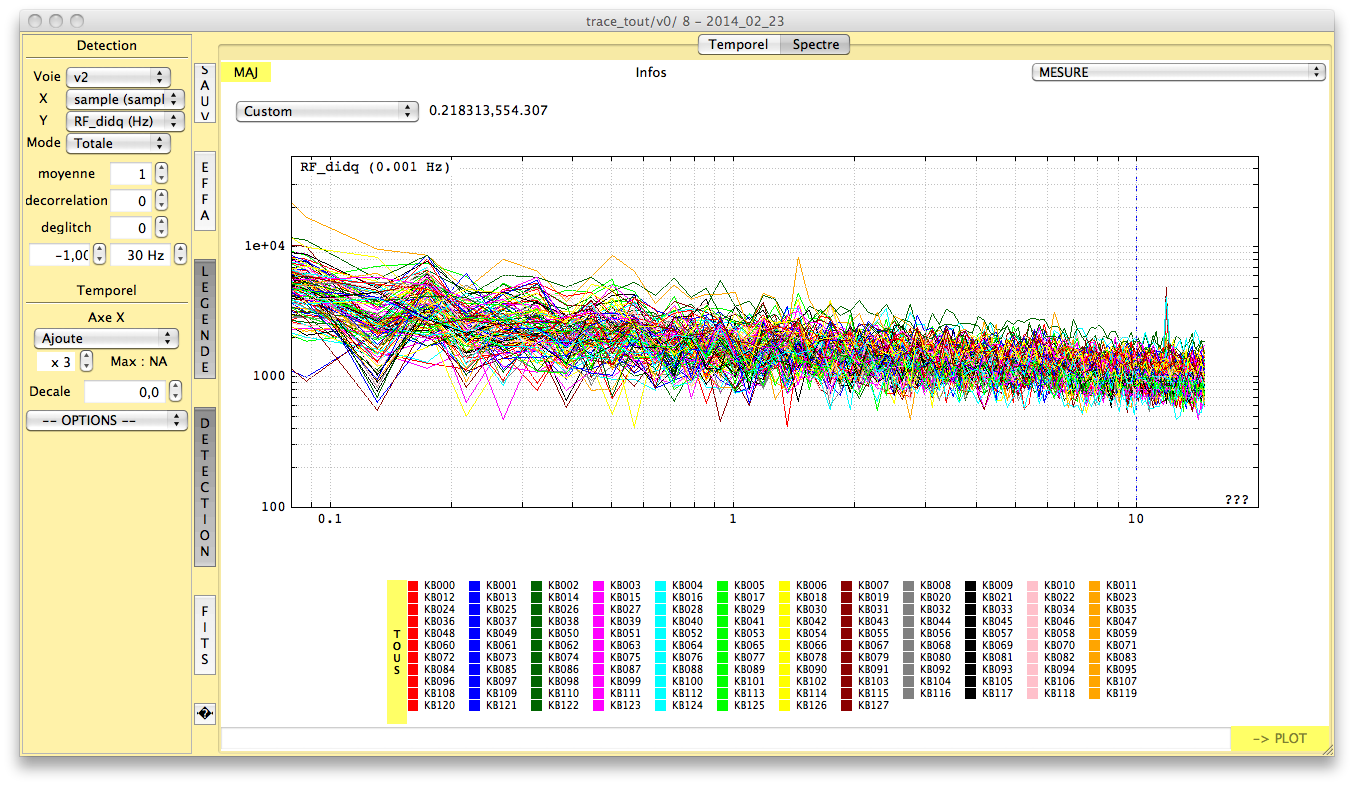Click the KB119 legend label
Image resolution: width=1354 pixels, height=786 pixels.
tap(1121, 693)
